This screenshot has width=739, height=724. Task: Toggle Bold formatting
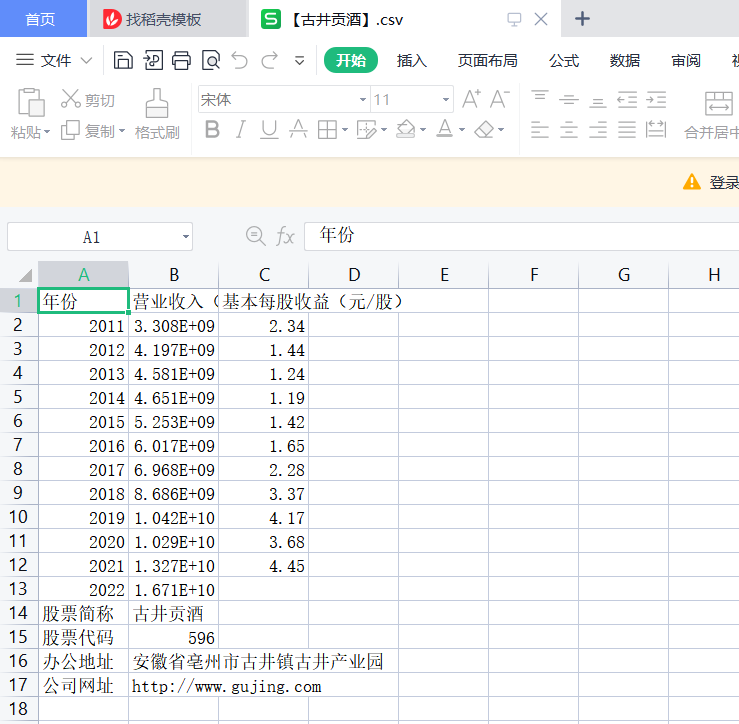coord(213,130)
